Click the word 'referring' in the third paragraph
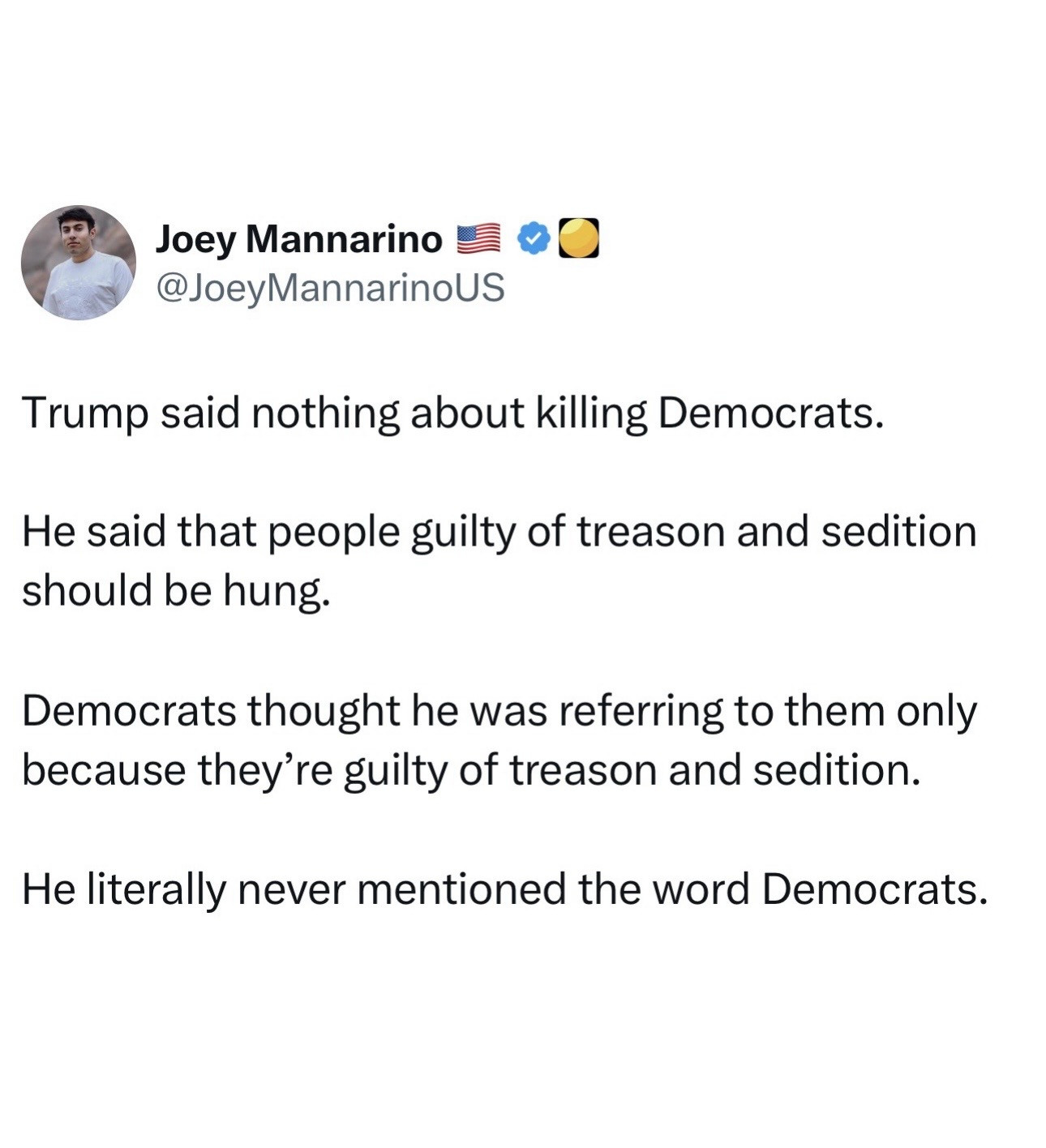Image resolution: width=1046 pixels, height=1148 pixels. 637,711
